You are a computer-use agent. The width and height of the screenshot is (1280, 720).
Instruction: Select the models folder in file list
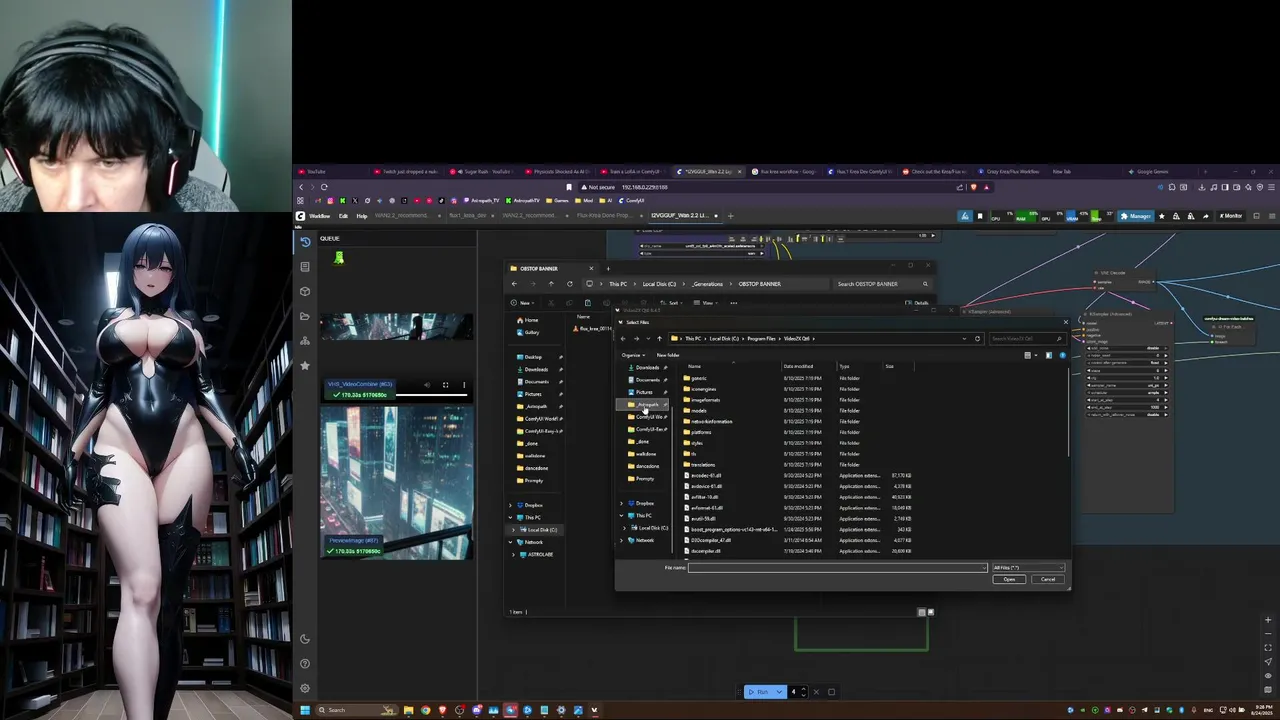699,411
